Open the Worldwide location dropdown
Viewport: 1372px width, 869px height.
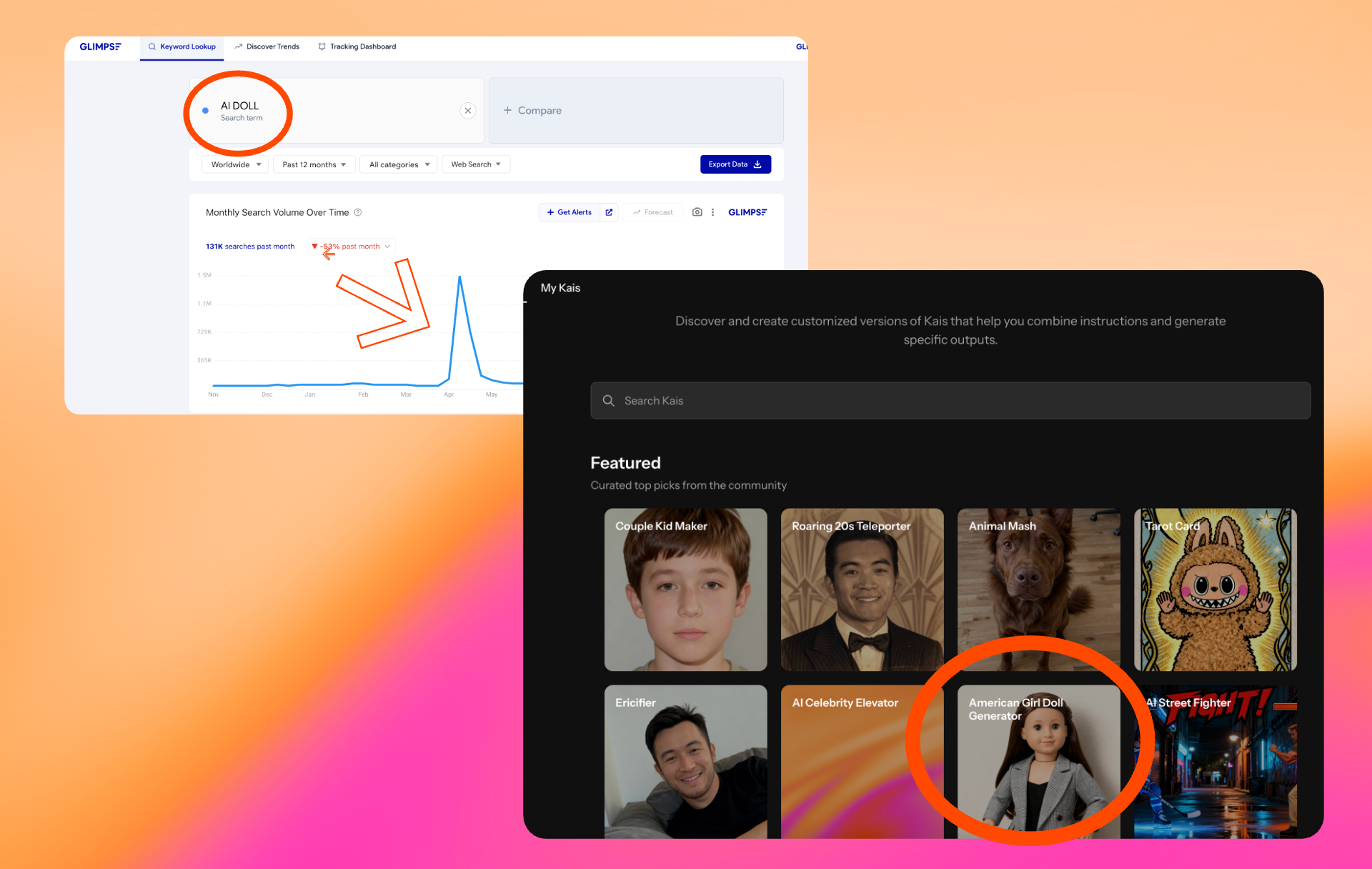[x=234, y=164]
